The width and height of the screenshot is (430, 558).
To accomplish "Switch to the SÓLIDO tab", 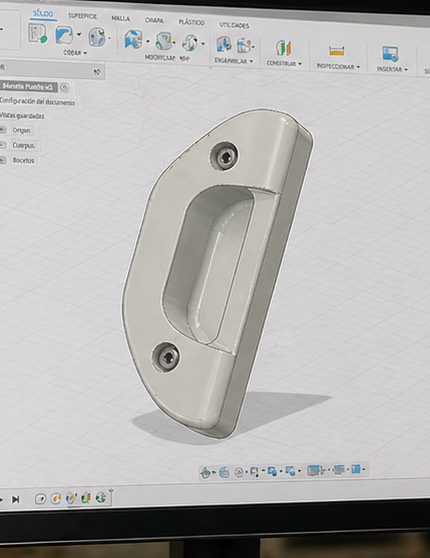I will (43, 14).
